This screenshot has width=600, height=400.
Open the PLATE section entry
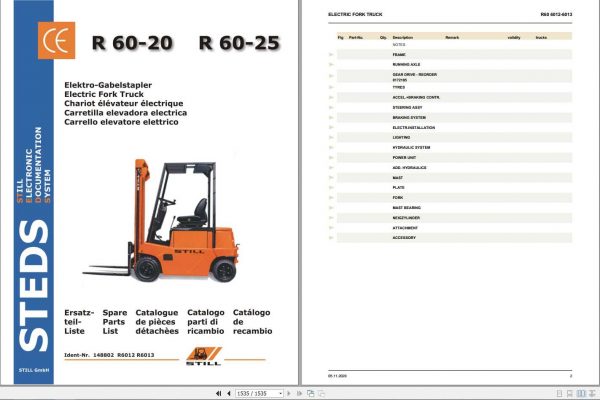(x=398, y=188)
